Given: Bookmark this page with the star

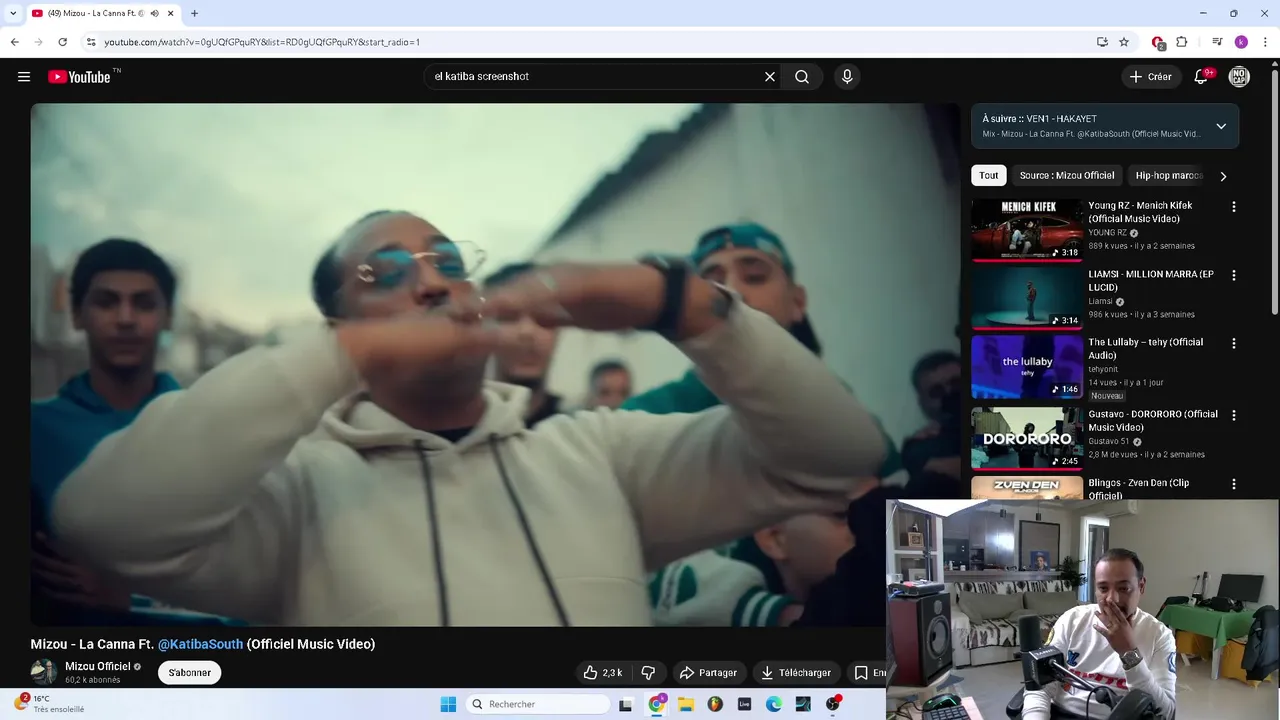Looking at the screenshot, I should 1124,42.
